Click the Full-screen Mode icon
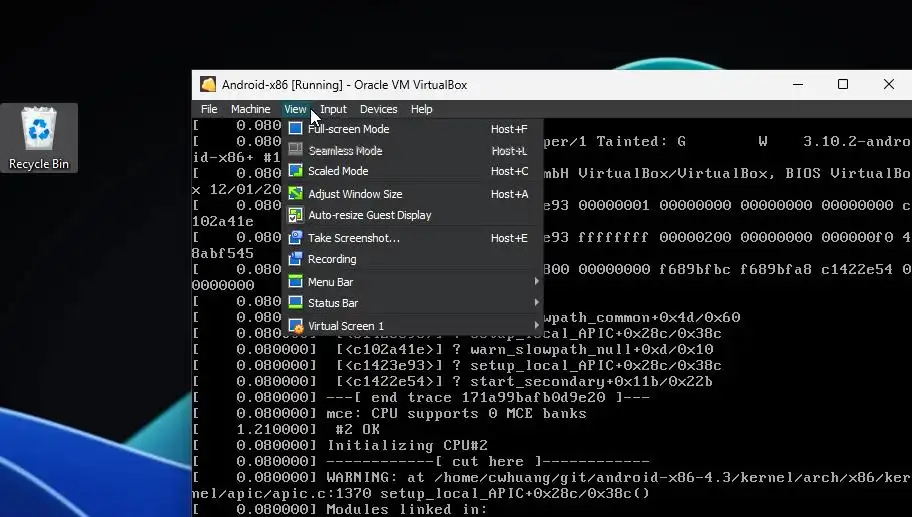 pos(295,129)
